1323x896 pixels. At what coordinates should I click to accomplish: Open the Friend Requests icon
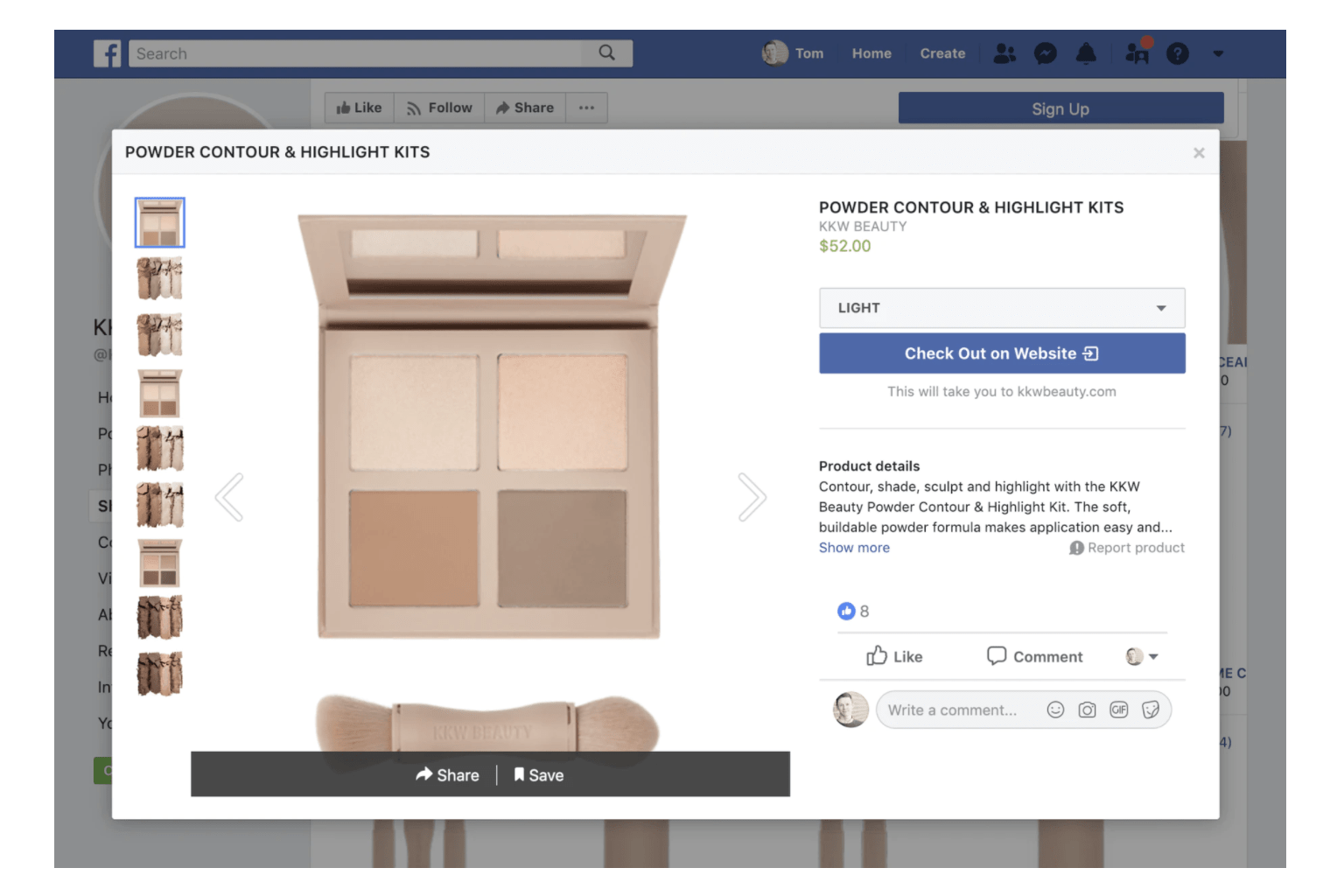pyautogui.click(x=1004, y=53)
